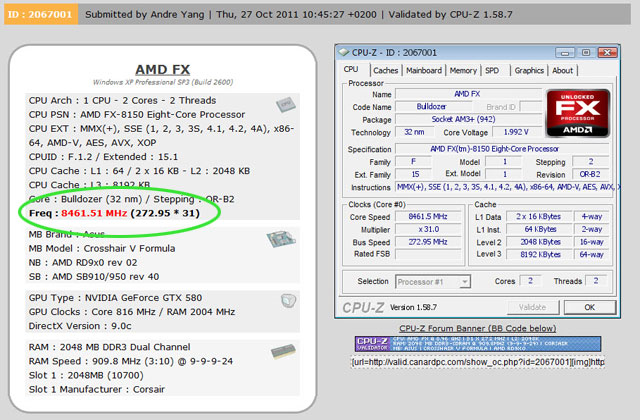Screen dimensions: 640x420
Task: Click the CPU PSN AMD FX-8150 line
Action: pyautogui.click(x=137, y=115)
